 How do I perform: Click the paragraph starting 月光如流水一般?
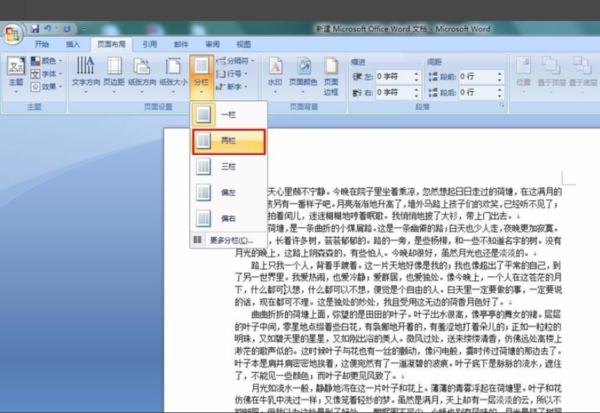click(398, 398)
